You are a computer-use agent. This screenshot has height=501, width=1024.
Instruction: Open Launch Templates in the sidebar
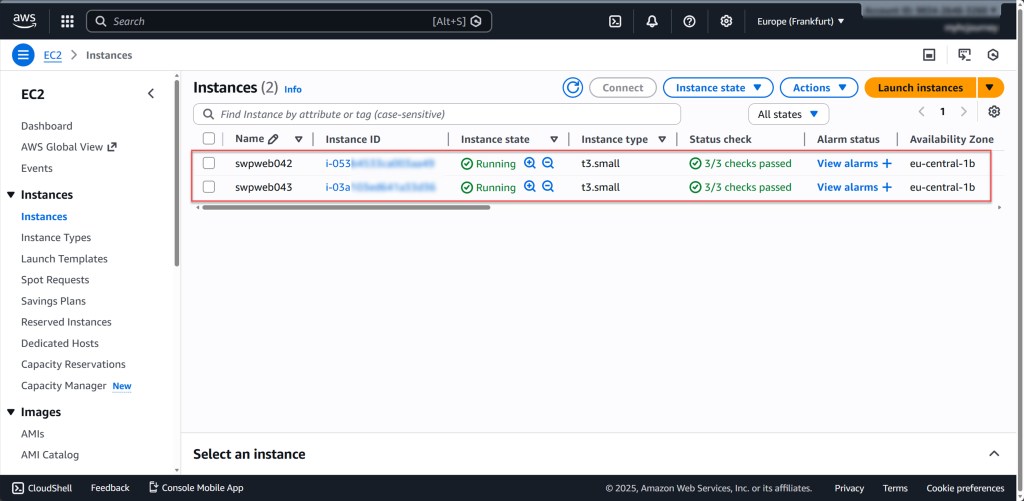(64, 259)
